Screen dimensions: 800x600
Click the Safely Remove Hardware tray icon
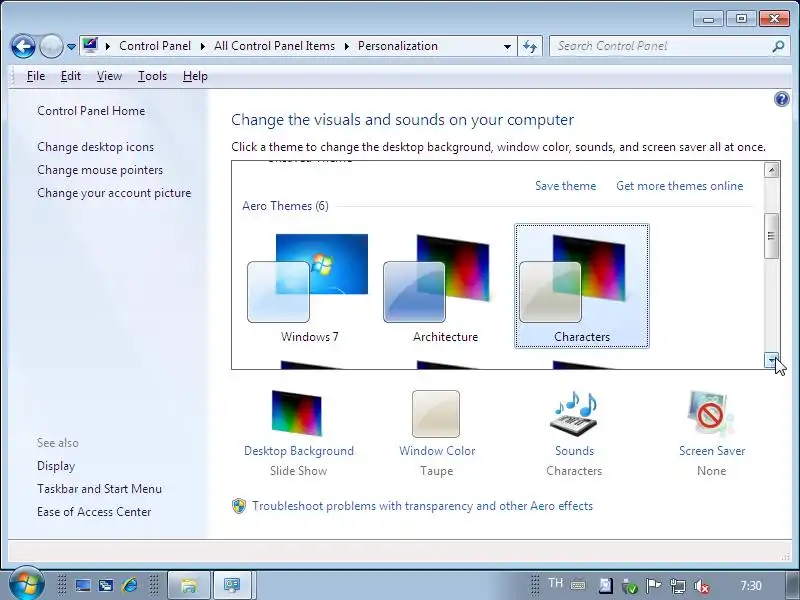coord(630,587)
